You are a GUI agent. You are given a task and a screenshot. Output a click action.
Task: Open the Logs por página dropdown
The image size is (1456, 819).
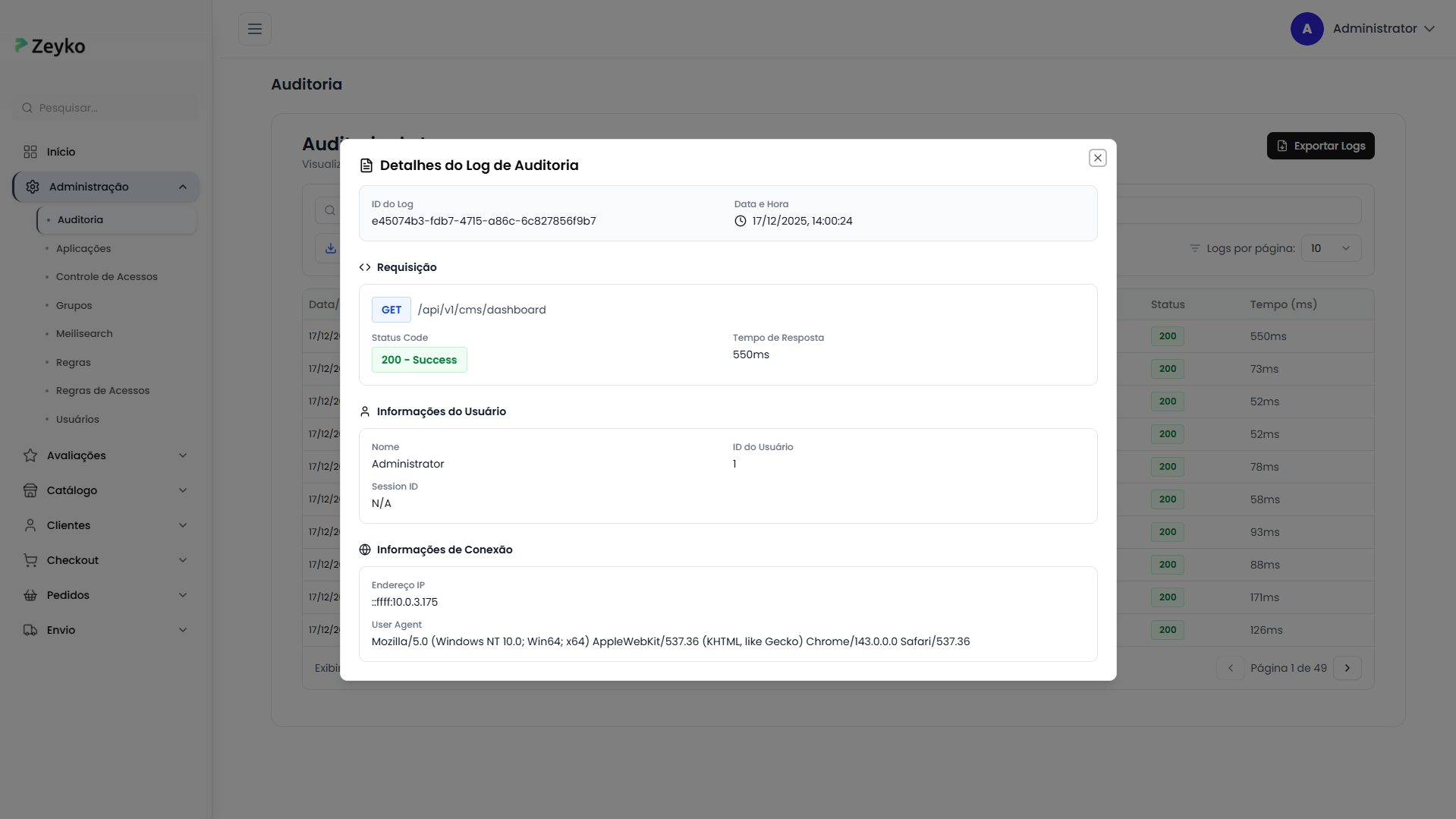pyautogui.click(x=1331, y=247)
